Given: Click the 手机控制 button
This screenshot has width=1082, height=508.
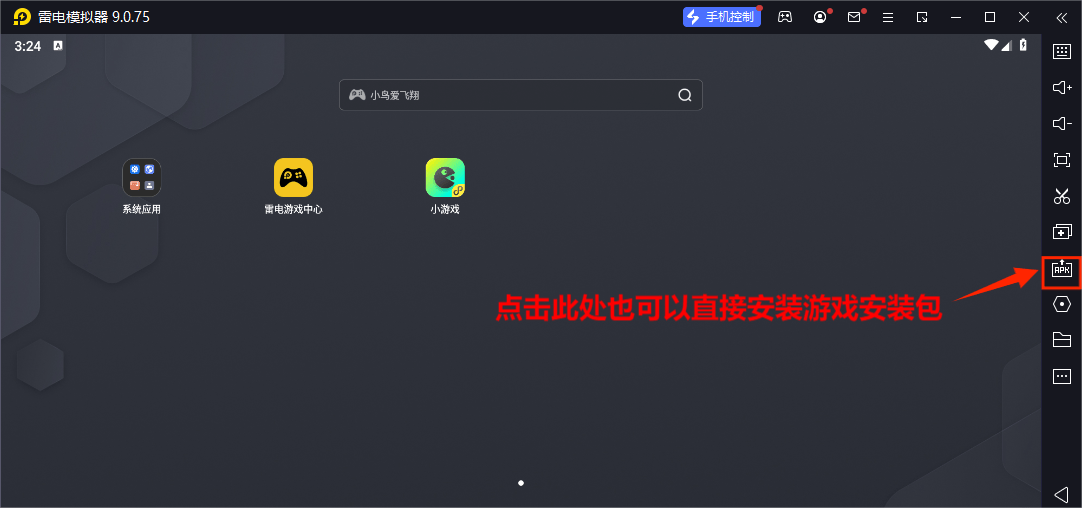Looking at the screenshot, I should click(x=721, y=17).
